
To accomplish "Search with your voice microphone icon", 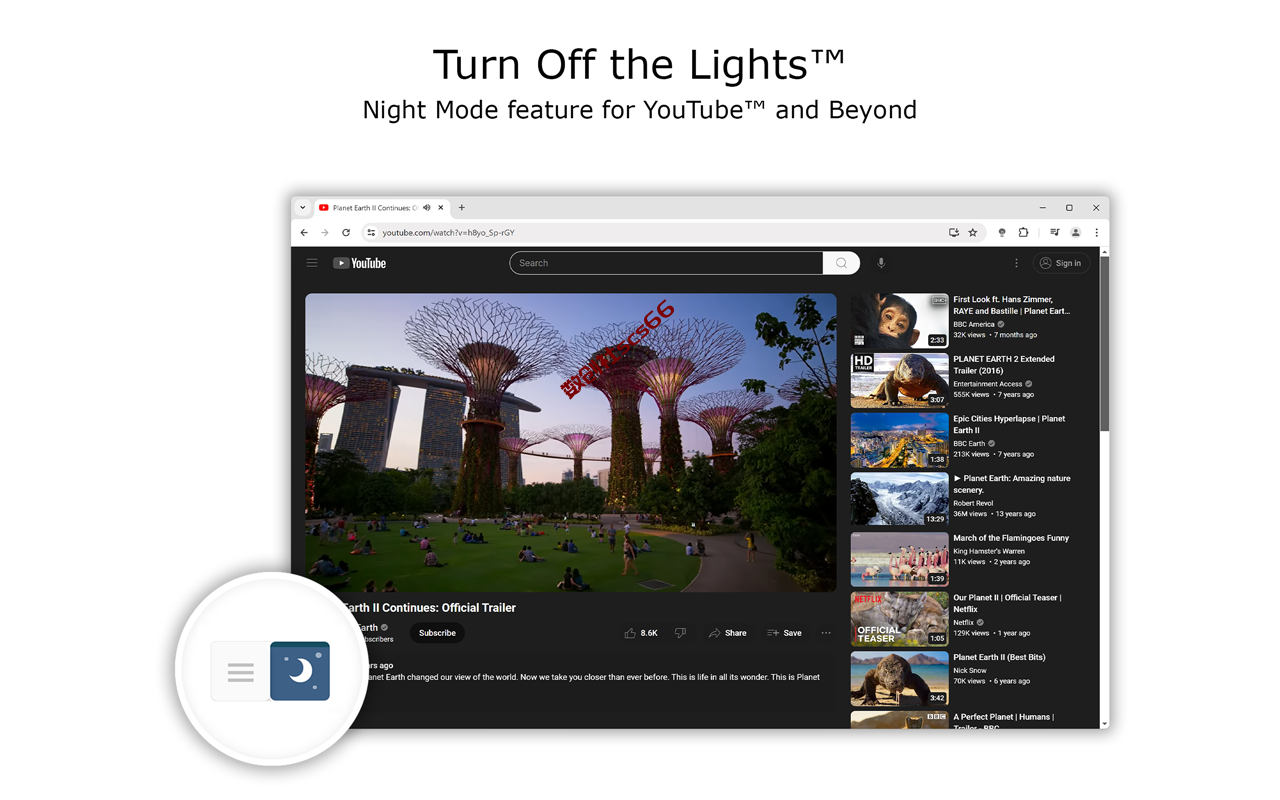I will (881, 263).
